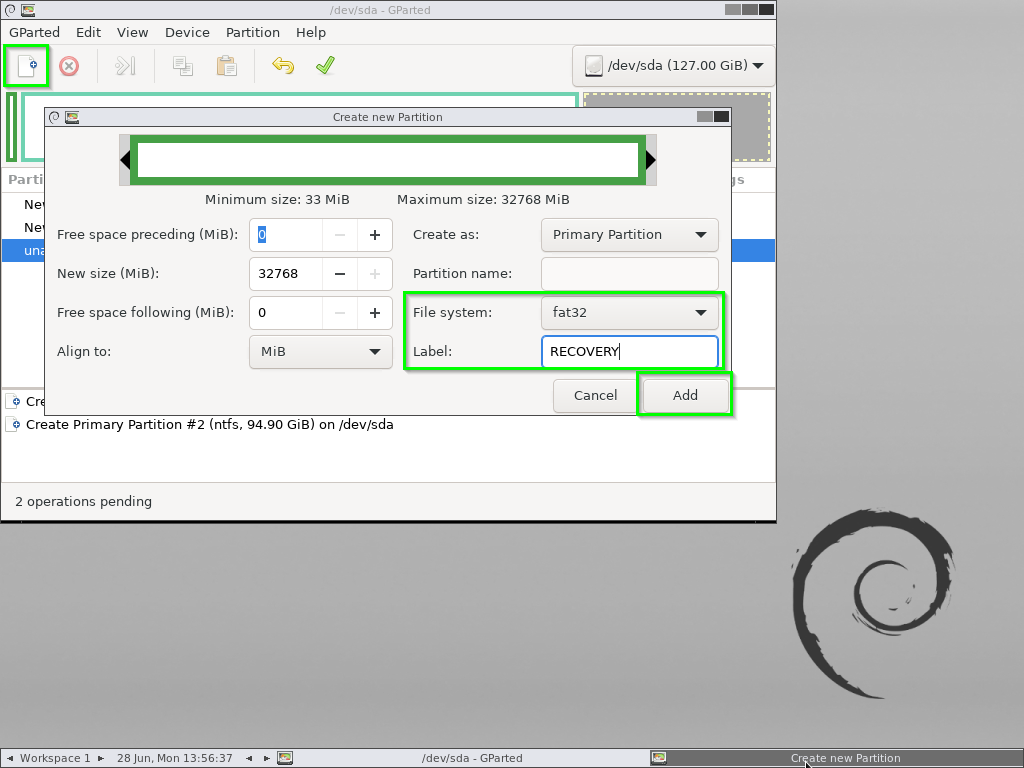Viewport: 1024px width, 768px height.
Task: Click the Delete partition toolbar icon
Action: [x=69, y=65]
